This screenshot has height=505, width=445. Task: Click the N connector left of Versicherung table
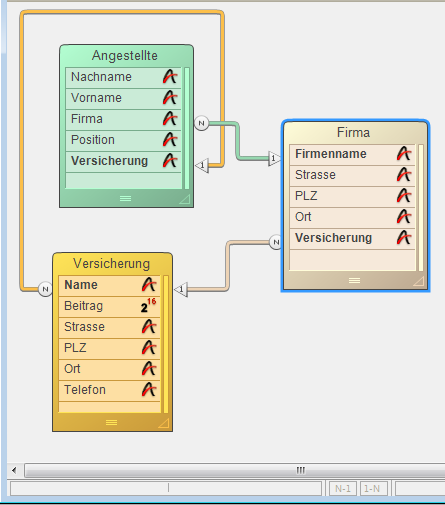(45, 289)
